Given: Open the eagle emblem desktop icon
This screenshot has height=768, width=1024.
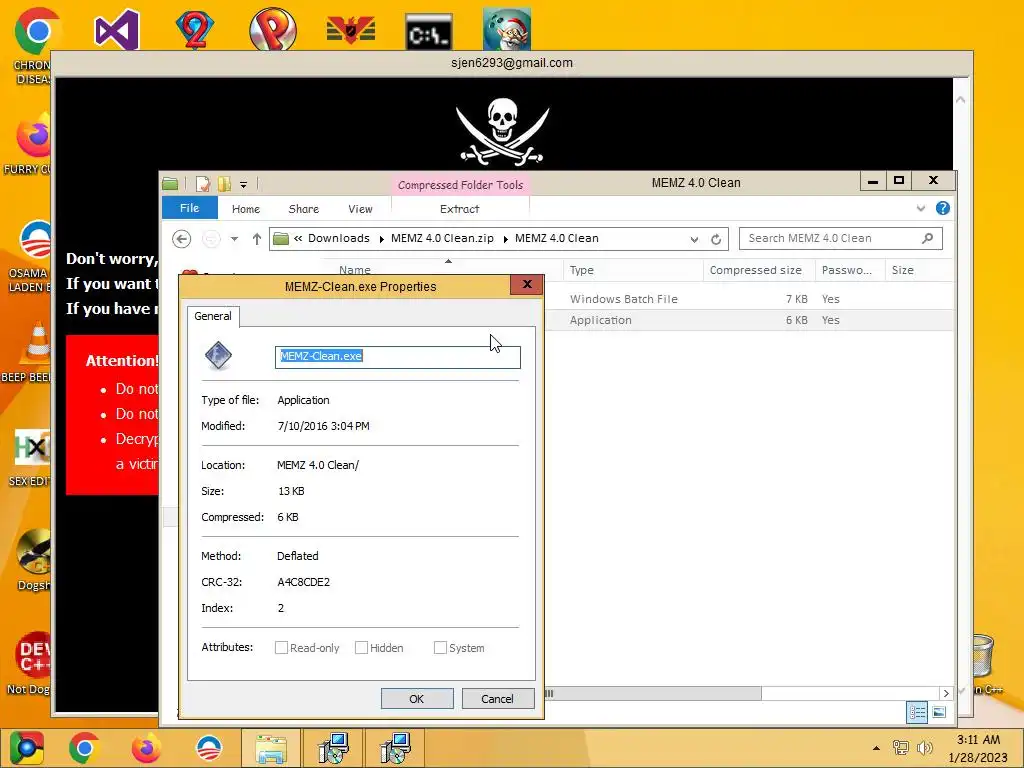Looking at the screenshot, I should [351, 30].
